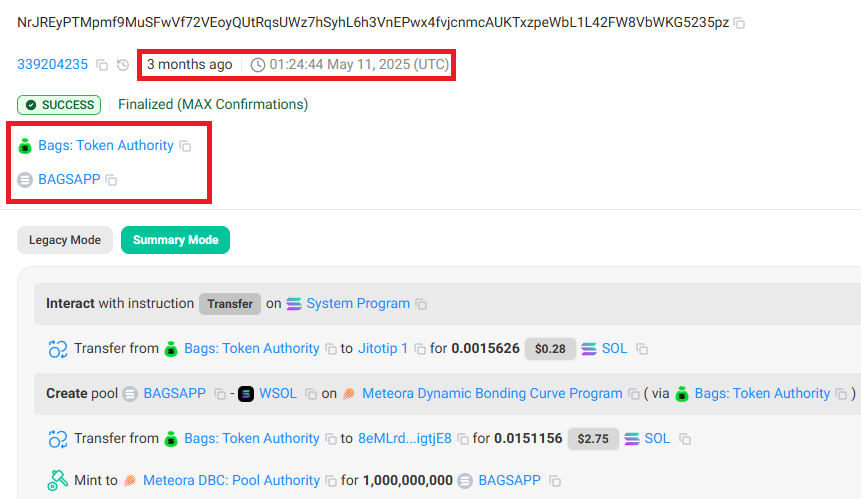The width and height of the screenshot is (861, 499).
Task: Open the WSOL token link
Action: [x=278, y=394]
